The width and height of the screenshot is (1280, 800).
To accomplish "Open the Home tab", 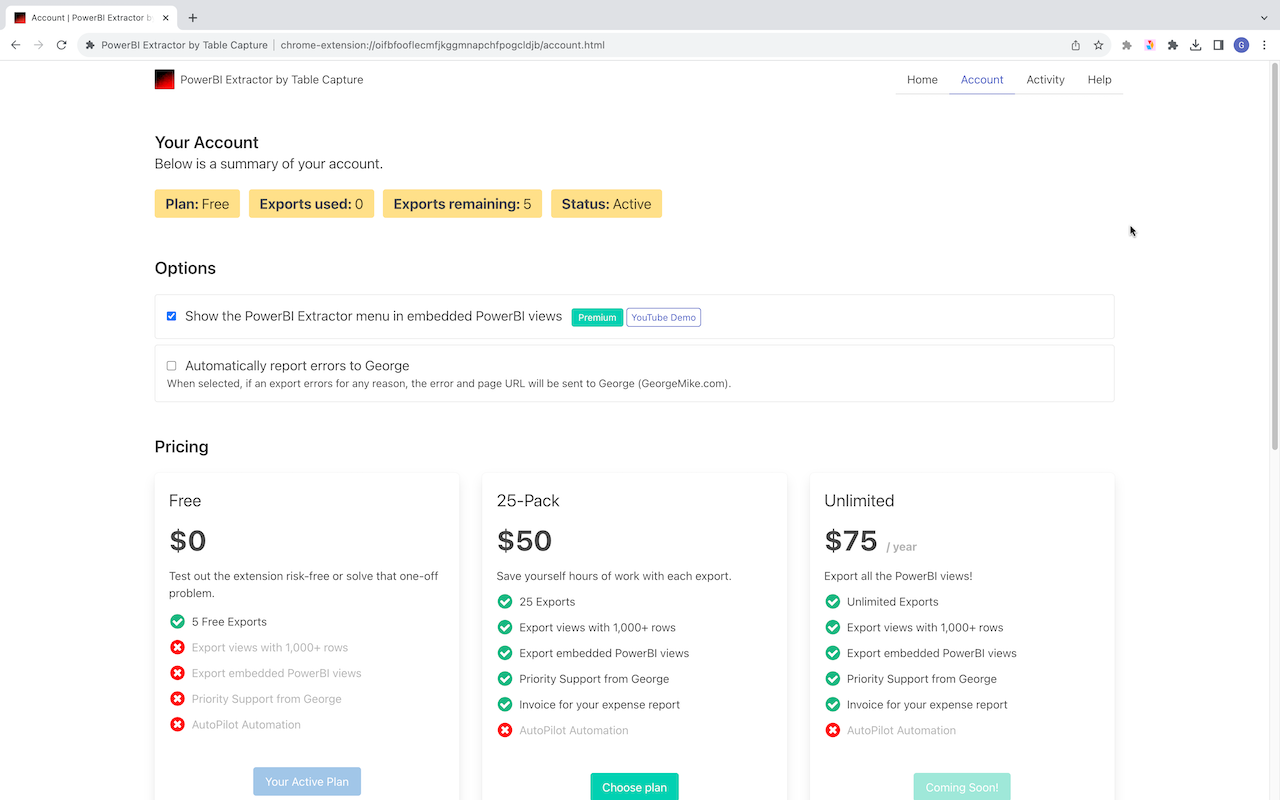I will (922, 80).
